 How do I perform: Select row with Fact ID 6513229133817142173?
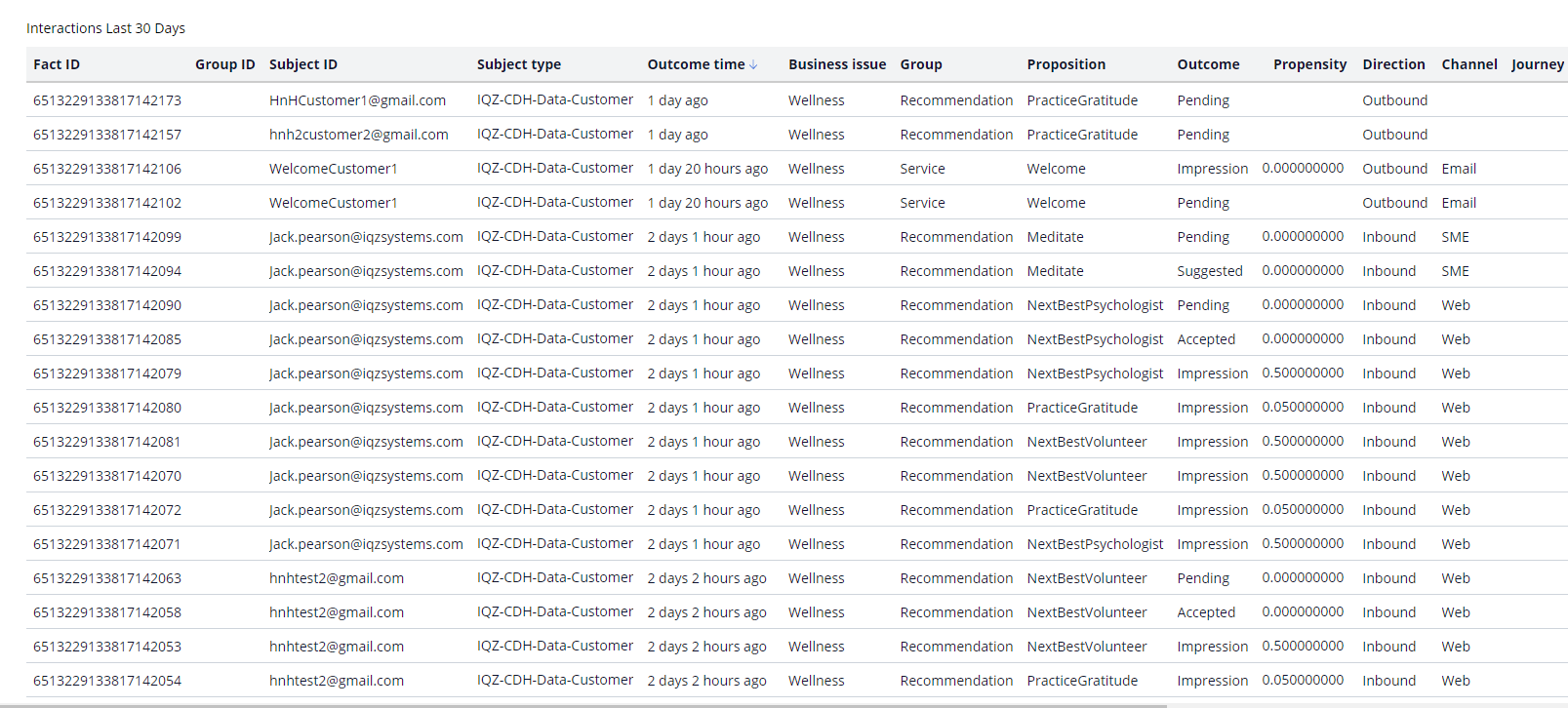pos(107,100)
